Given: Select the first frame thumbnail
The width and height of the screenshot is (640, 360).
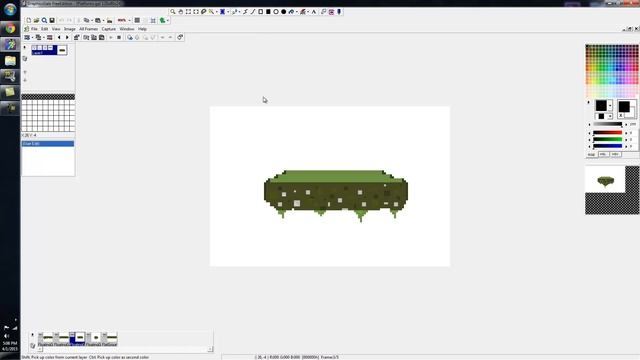Looking at the screenshot, I should point(46,338).
